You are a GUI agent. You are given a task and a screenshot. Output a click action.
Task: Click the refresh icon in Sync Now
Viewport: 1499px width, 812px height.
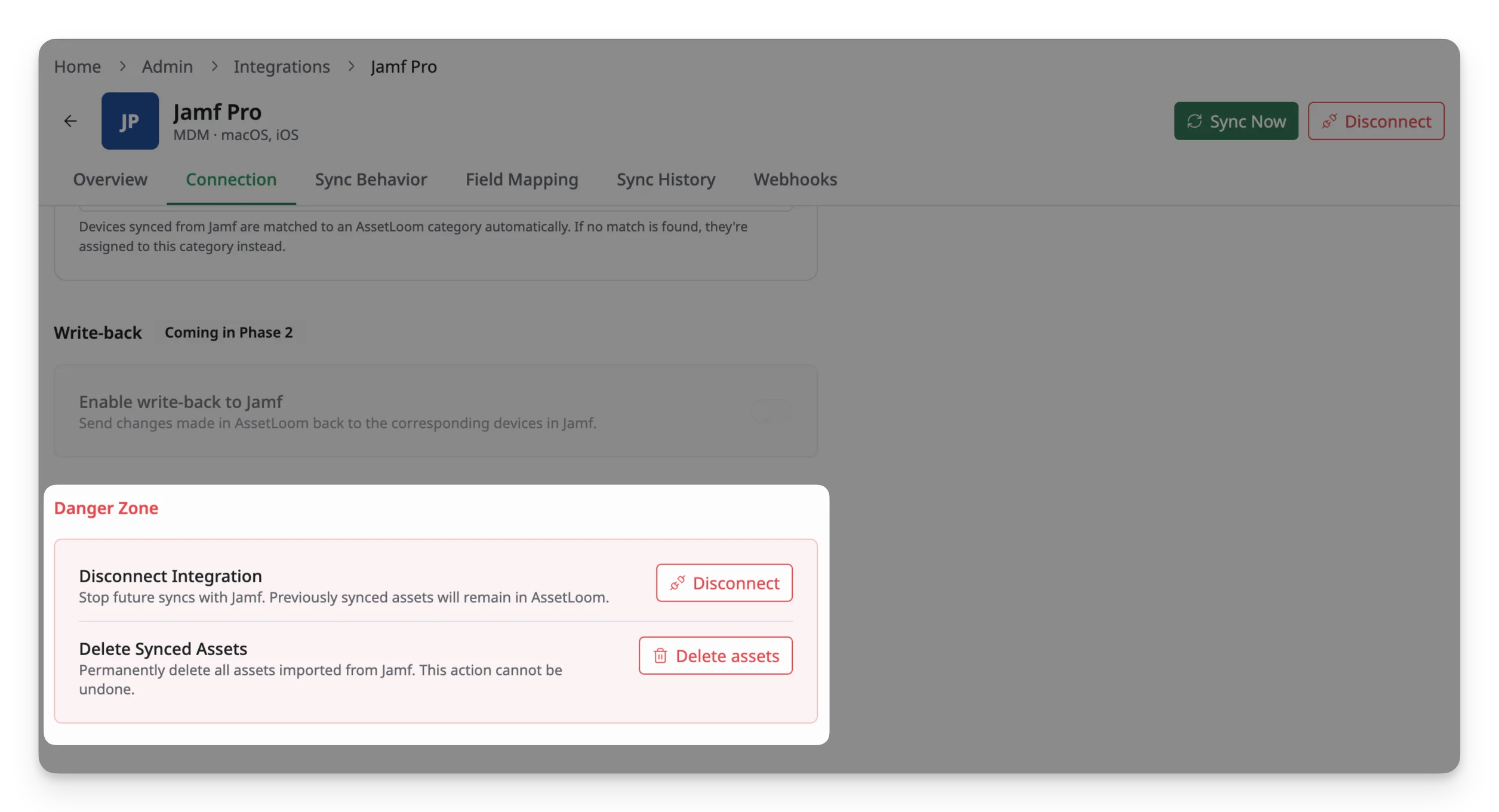[1195, 121]
